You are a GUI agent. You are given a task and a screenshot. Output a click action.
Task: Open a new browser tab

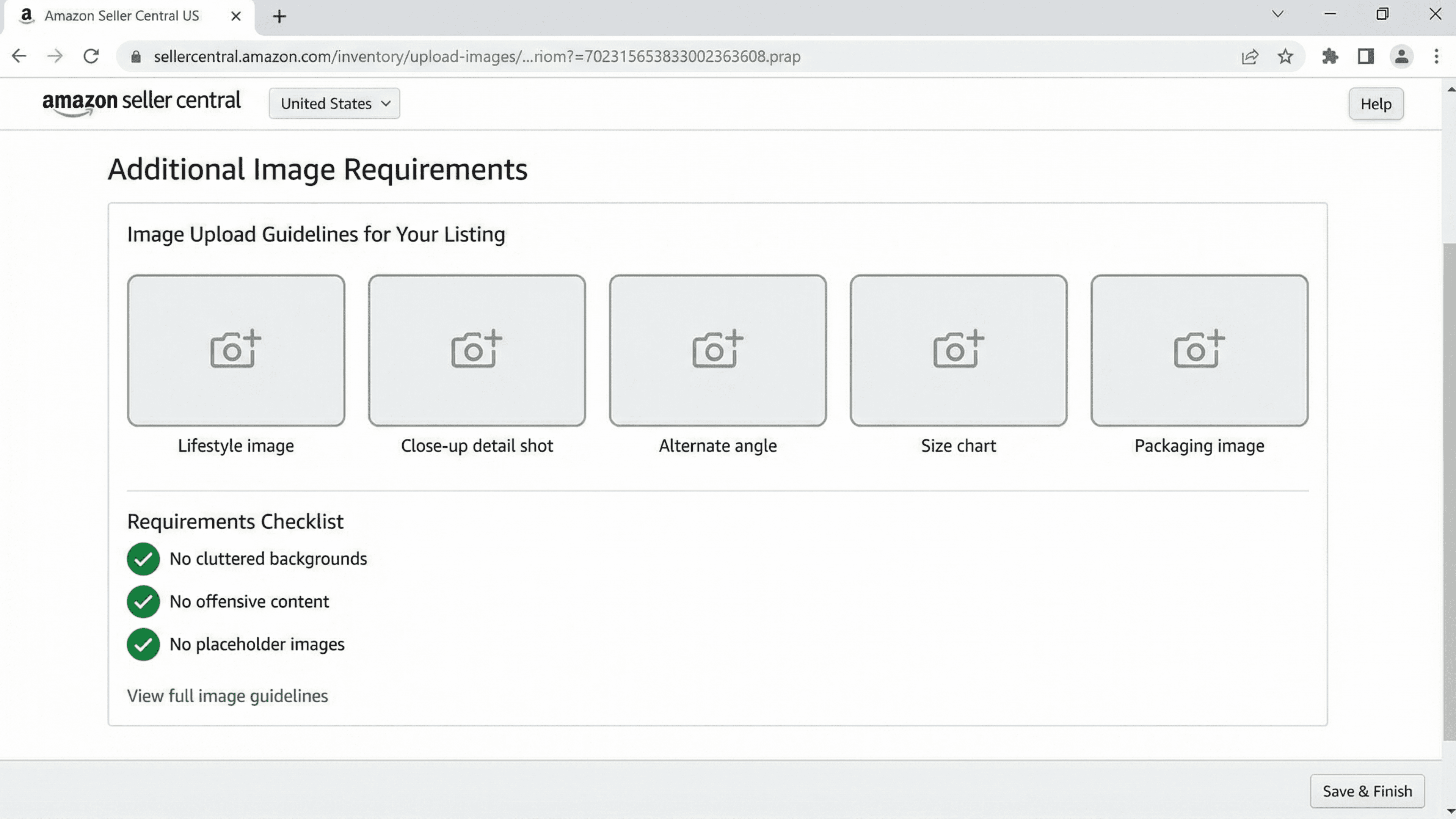click(279, 16)
